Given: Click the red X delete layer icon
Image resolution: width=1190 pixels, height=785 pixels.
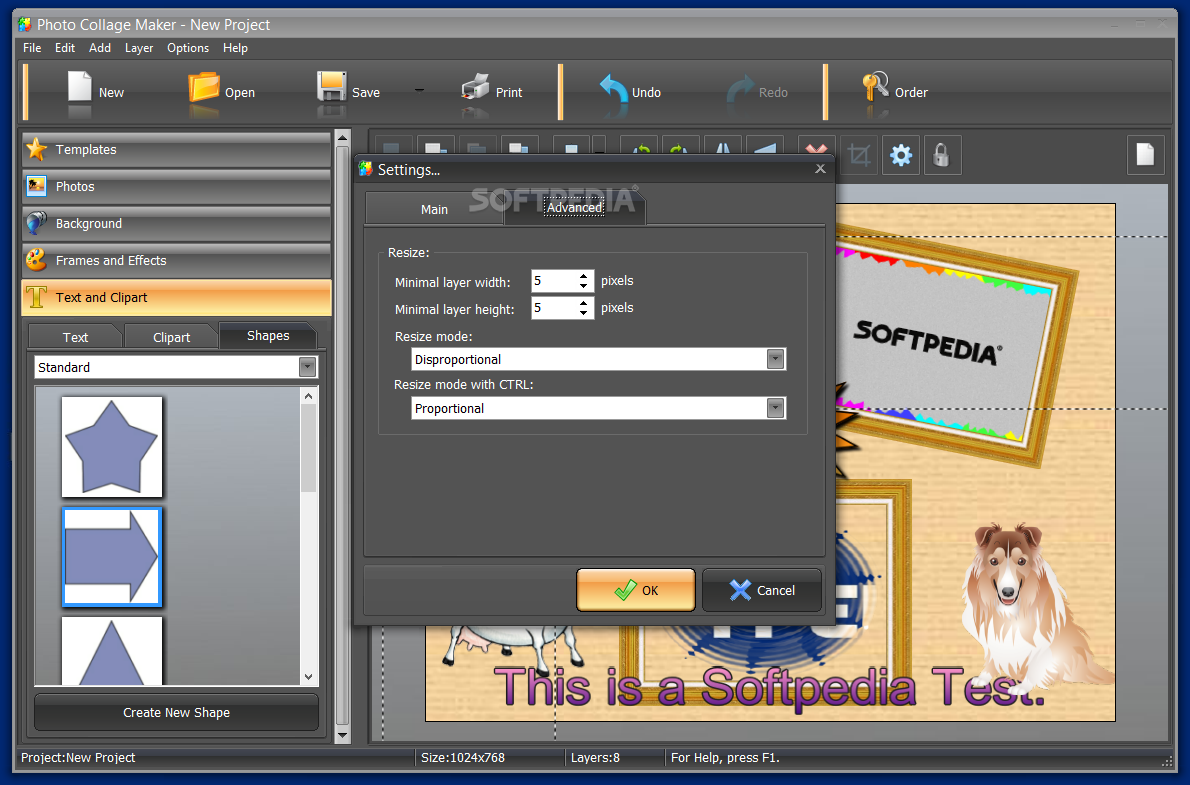Looking at the screenshot, I should pos(817,146).
